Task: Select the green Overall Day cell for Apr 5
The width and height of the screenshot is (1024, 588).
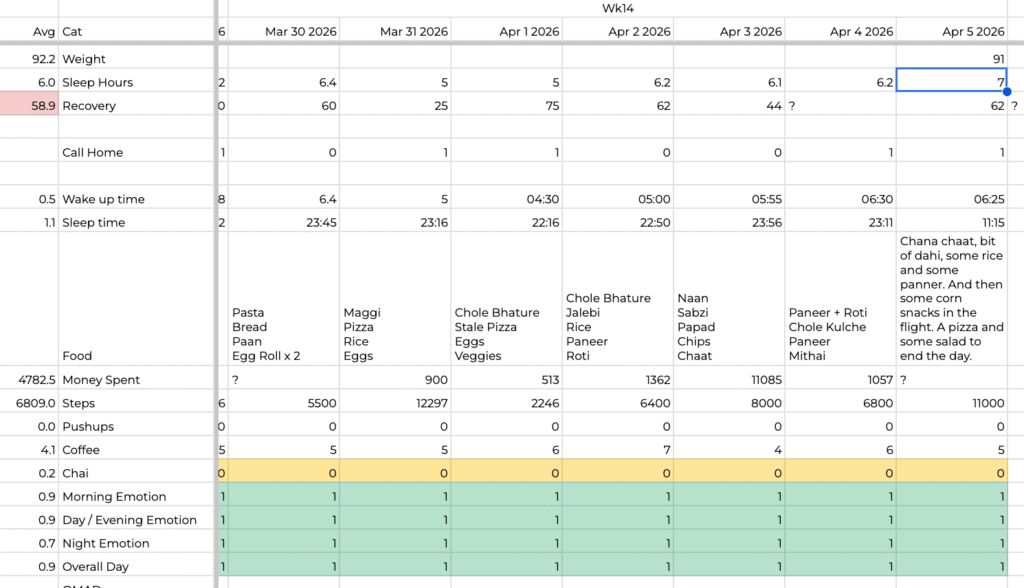Action: click(952, 567)
